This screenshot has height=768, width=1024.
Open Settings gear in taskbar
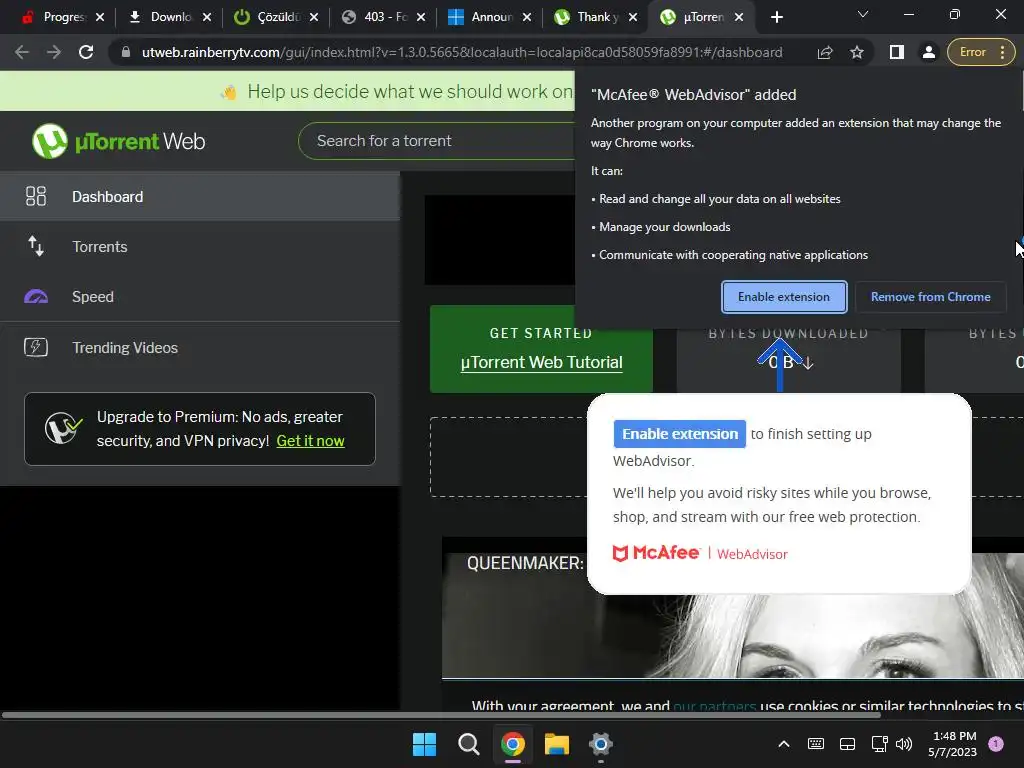pyautogui.click(x=600, y=744)
